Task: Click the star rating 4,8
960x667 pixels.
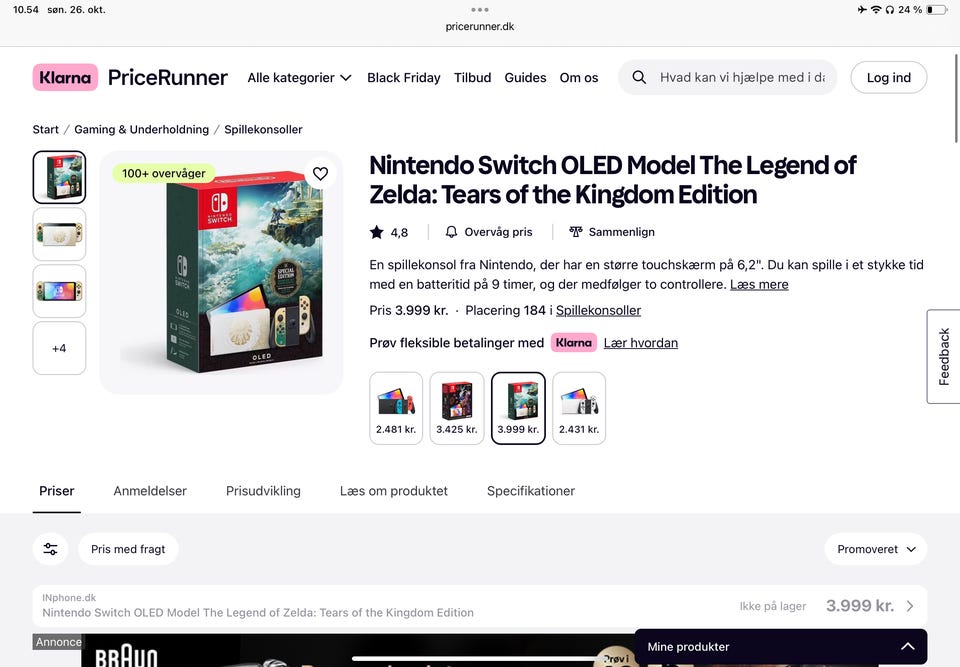Action: 389,232
